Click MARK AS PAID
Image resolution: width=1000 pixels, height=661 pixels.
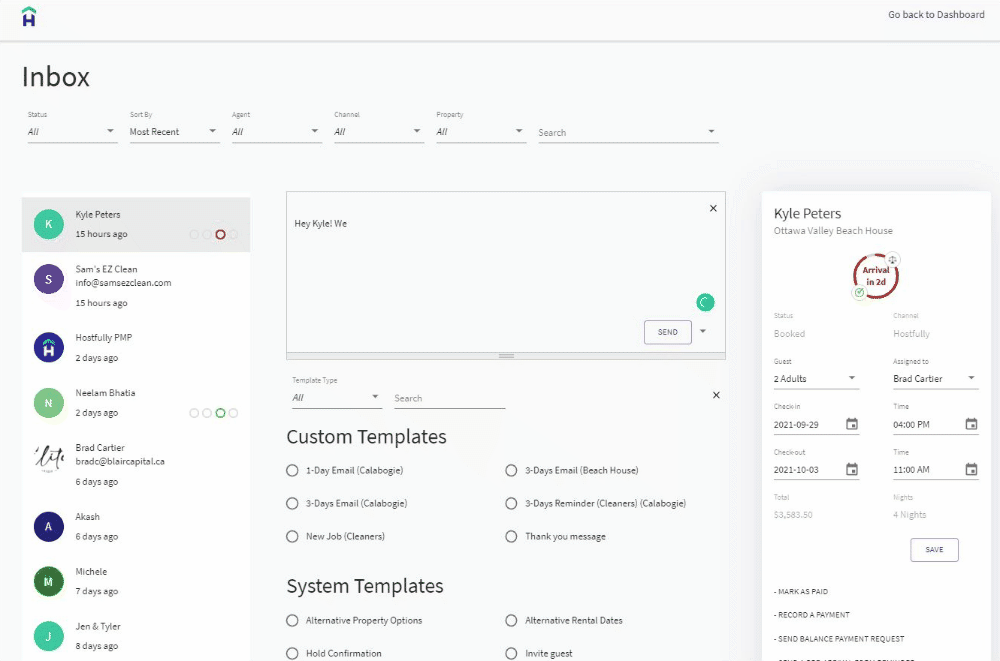tap(801, 591)
